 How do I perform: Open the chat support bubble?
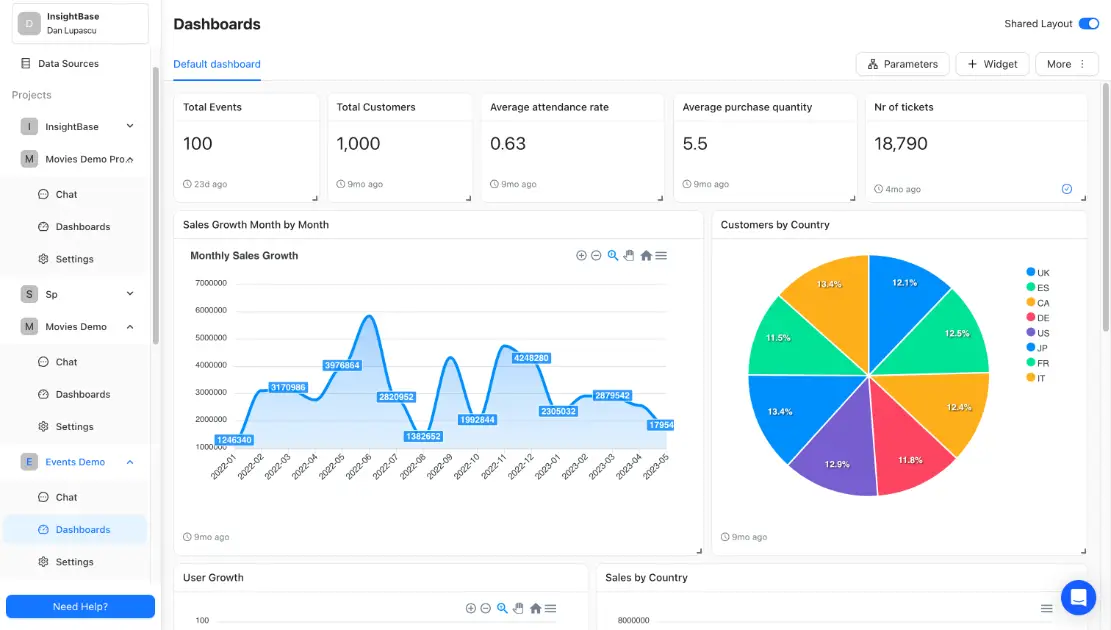tap(1079, 597)
